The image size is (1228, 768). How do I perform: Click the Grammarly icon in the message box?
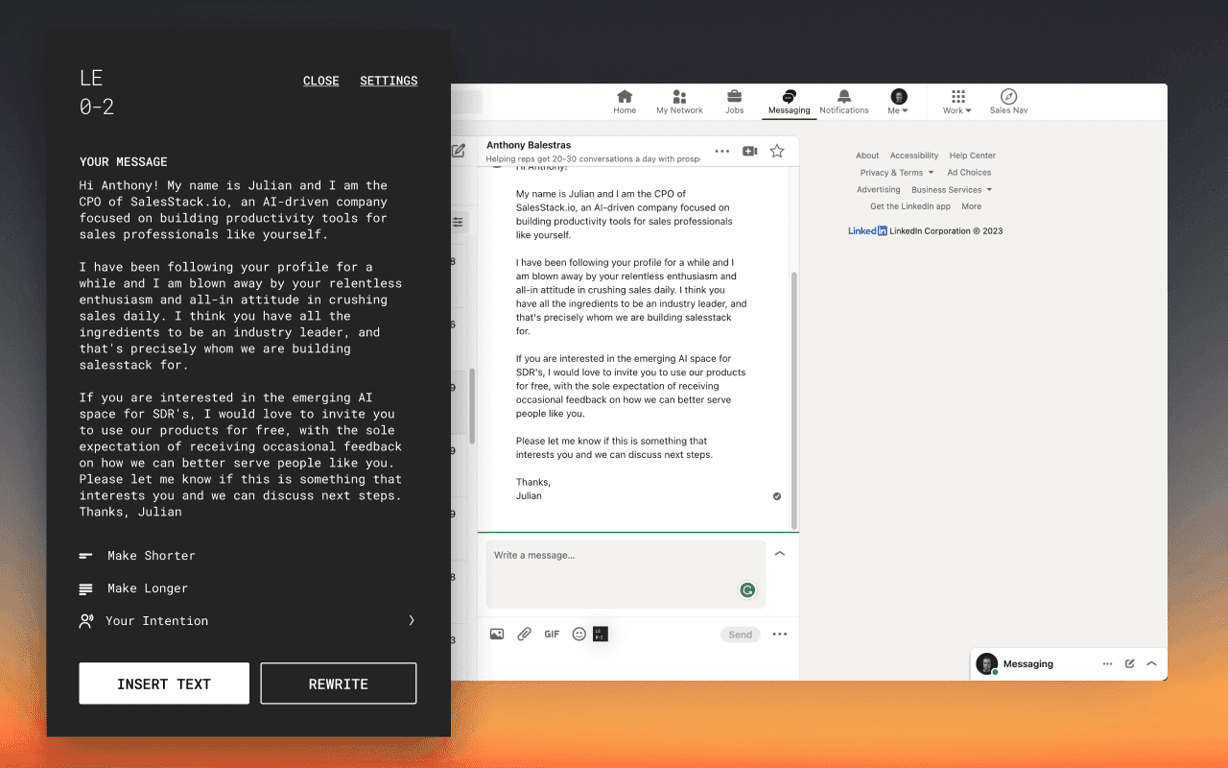coord(747,590)
